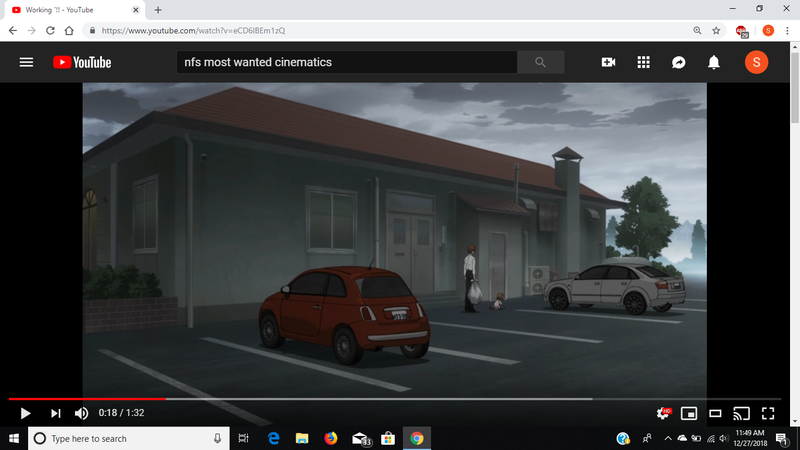The height and width of the screenshot is (450, 800).
Task: Skip to the next video
Action: pyautogui.click(x=56, y=413)
